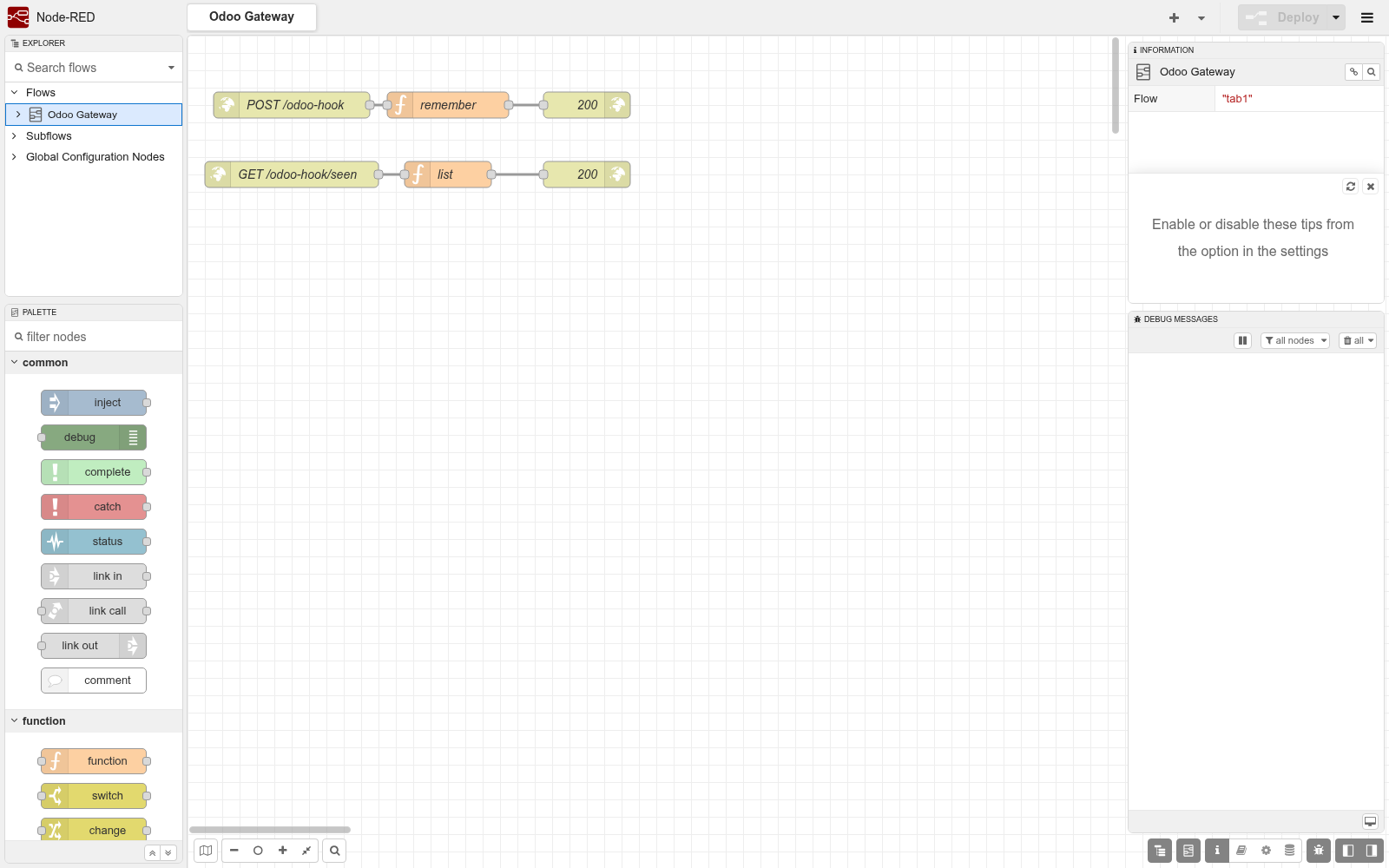The height and width of the screenshot is (868, 1389).
Task: Open the Deploy options arrow
Action: click(1336, 17)
